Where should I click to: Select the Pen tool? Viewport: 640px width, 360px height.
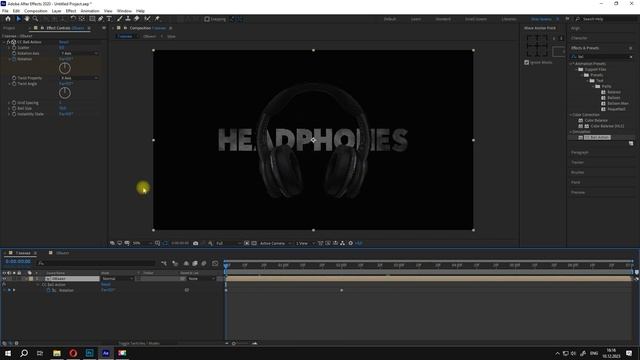pos(101,19)
